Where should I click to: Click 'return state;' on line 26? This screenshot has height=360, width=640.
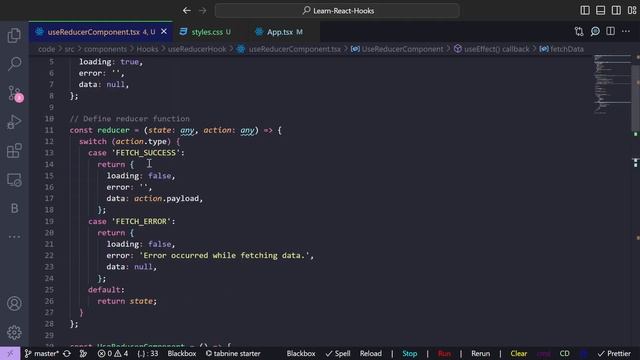[127, 301]
